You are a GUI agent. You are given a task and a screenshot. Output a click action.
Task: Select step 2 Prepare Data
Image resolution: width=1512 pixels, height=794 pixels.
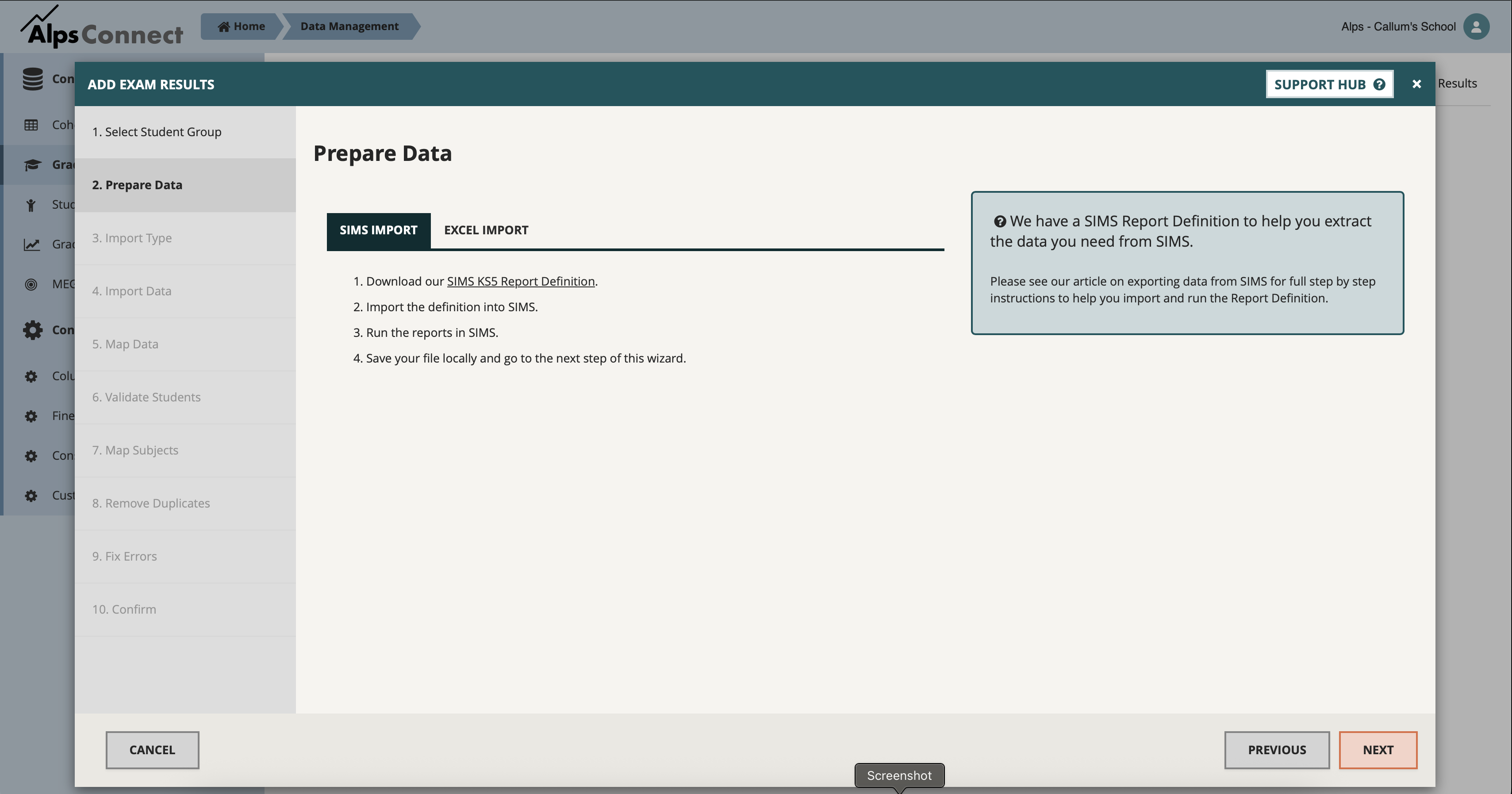(185, 185)
